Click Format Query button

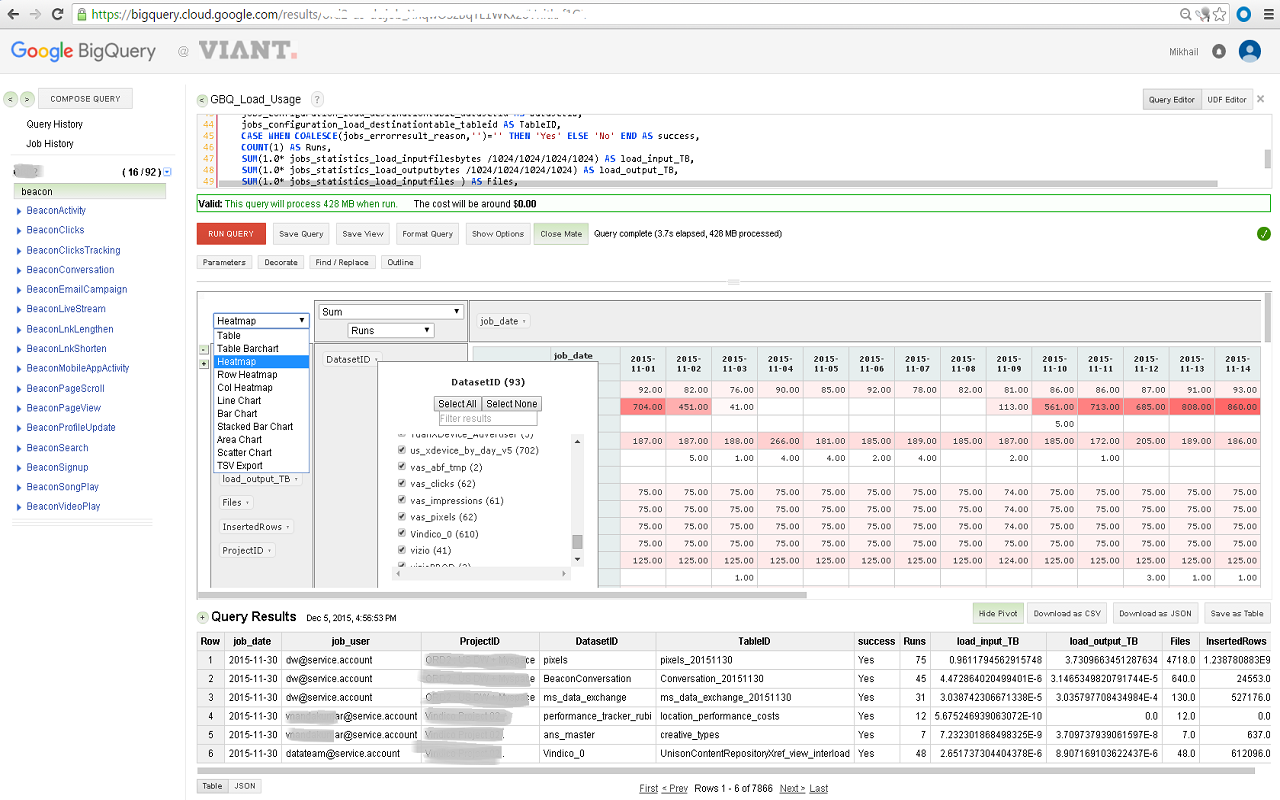(428, 234)
